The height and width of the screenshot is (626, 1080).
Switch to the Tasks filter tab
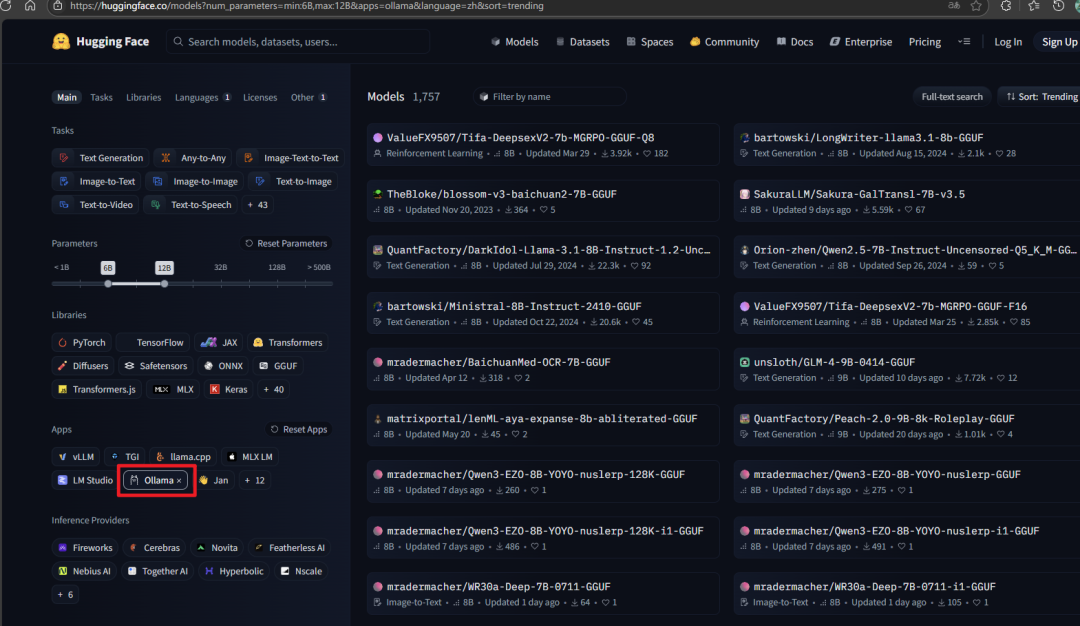click(101, 97)
